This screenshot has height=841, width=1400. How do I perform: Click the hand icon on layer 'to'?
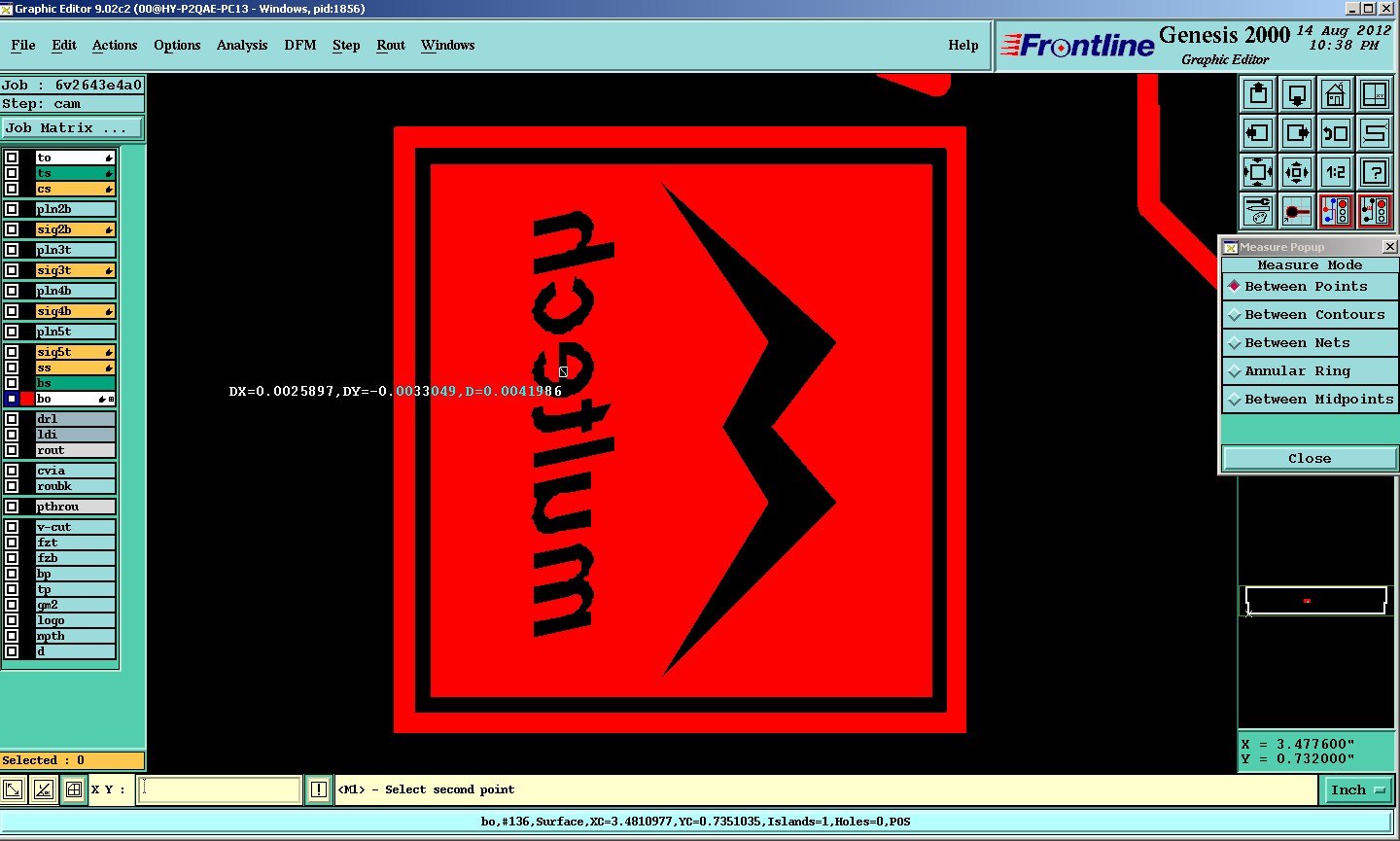pyautogui.click(x=109, y=158)
